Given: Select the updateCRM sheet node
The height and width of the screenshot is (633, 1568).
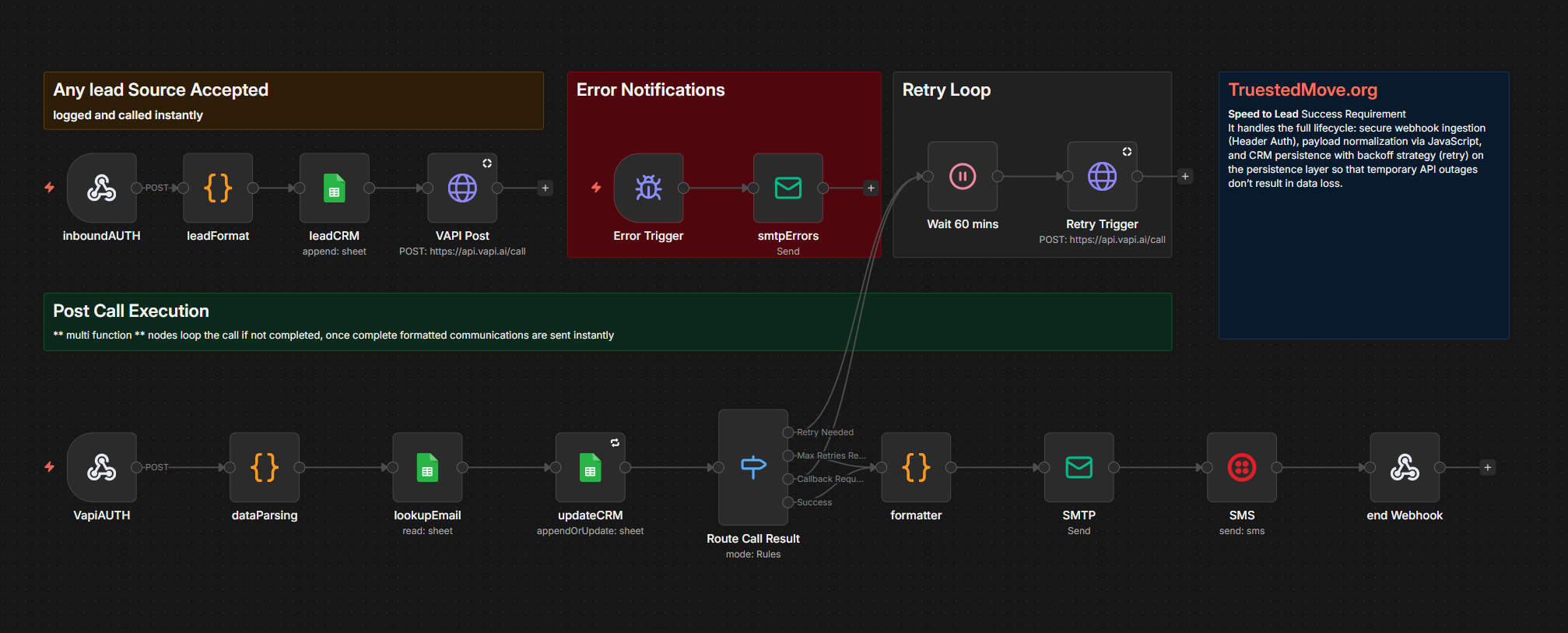Looking at the screenshot, I should click(x=590, y=467).
